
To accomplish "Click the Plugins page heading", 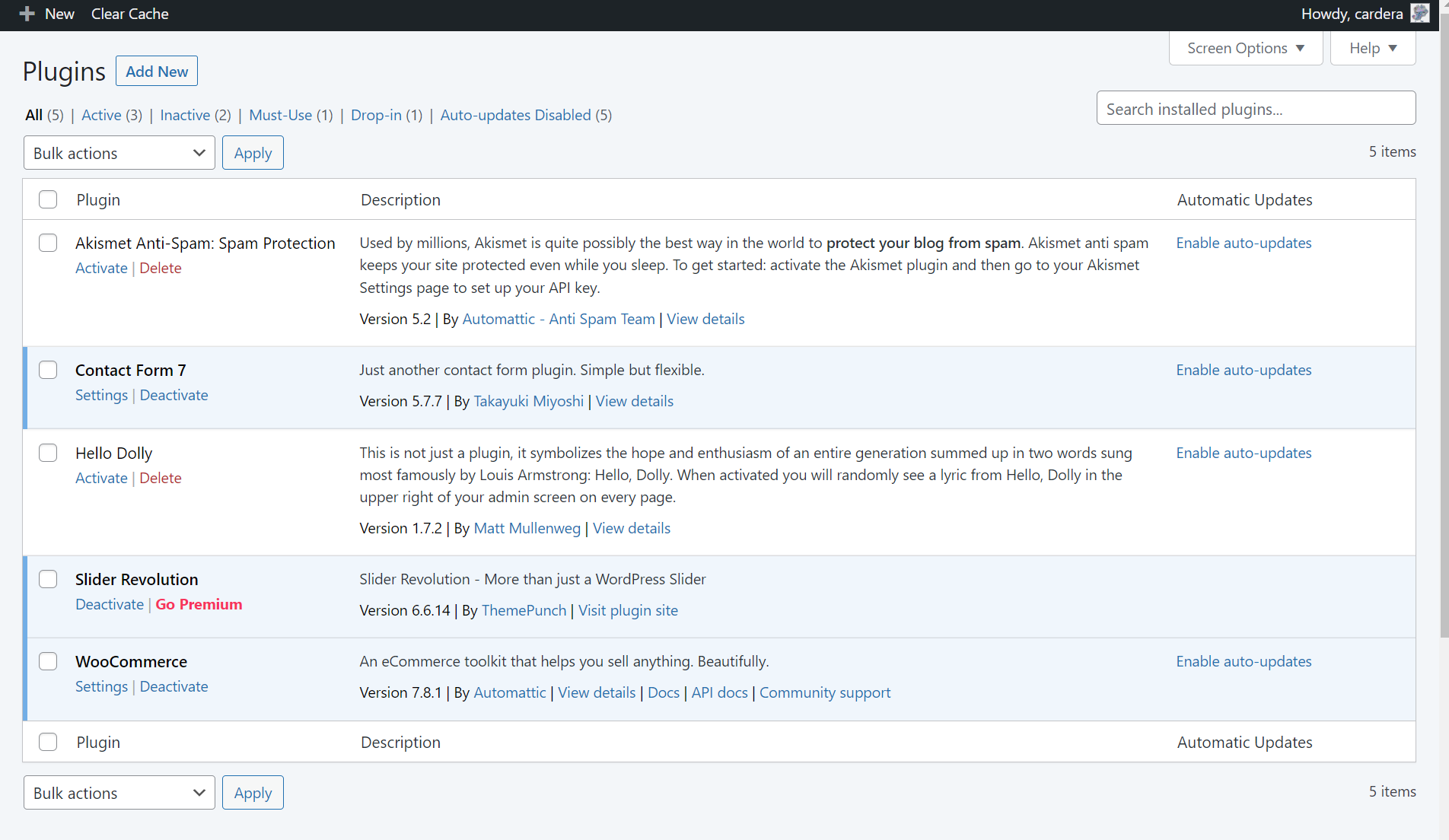I will tap(64, 71).
